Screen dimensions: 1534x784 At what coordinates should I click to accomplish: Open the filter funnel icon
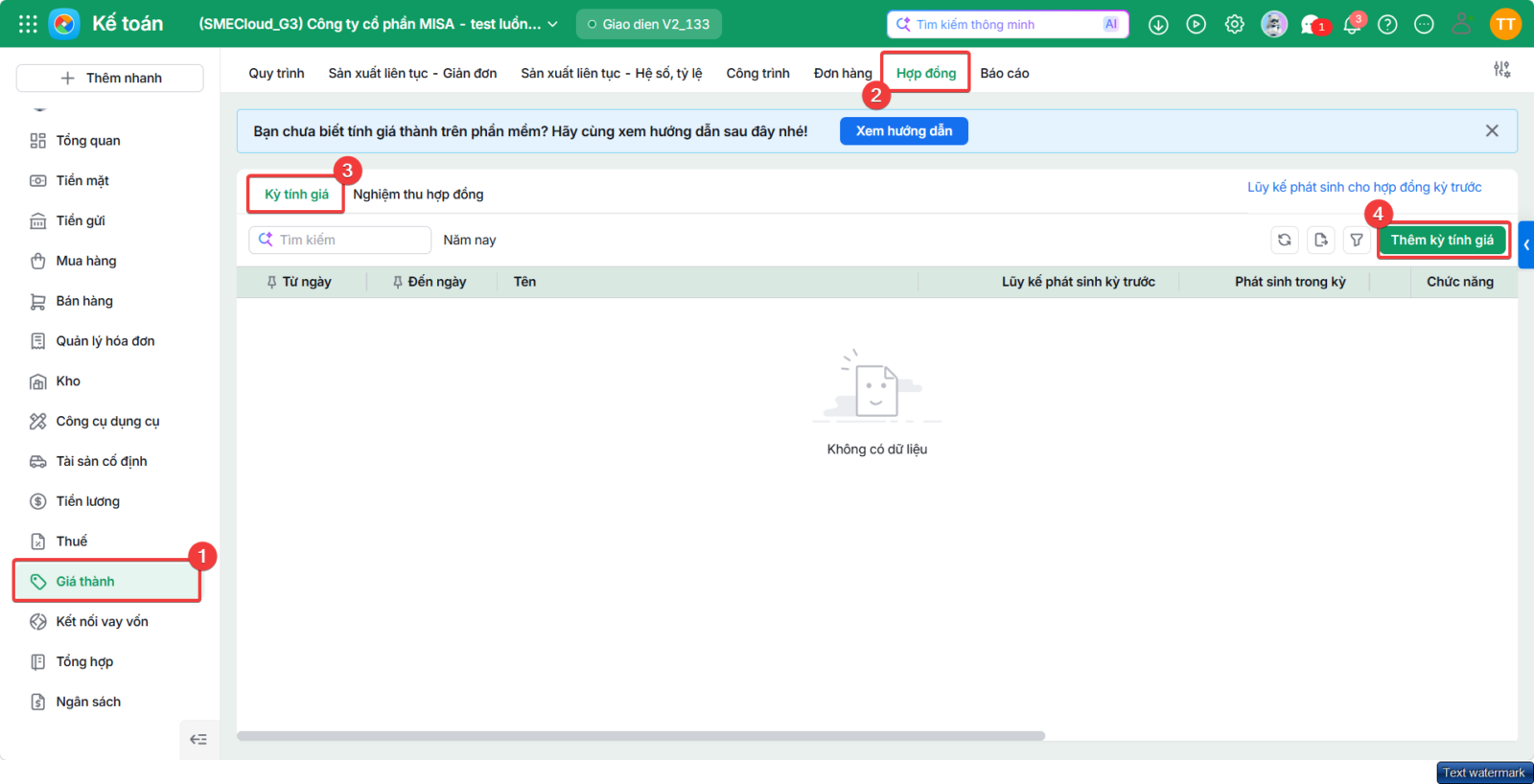(1357, 240)
